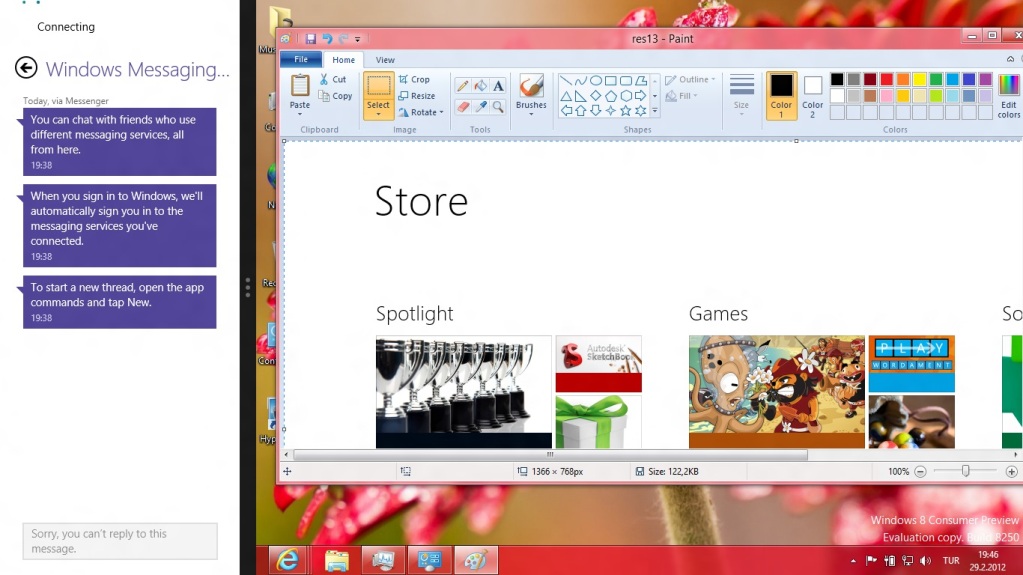Open Internet Explorer from the taskbar
The height and width of the screenshot is (575, 1023).
pyautogui.click(x=288, y=560)
